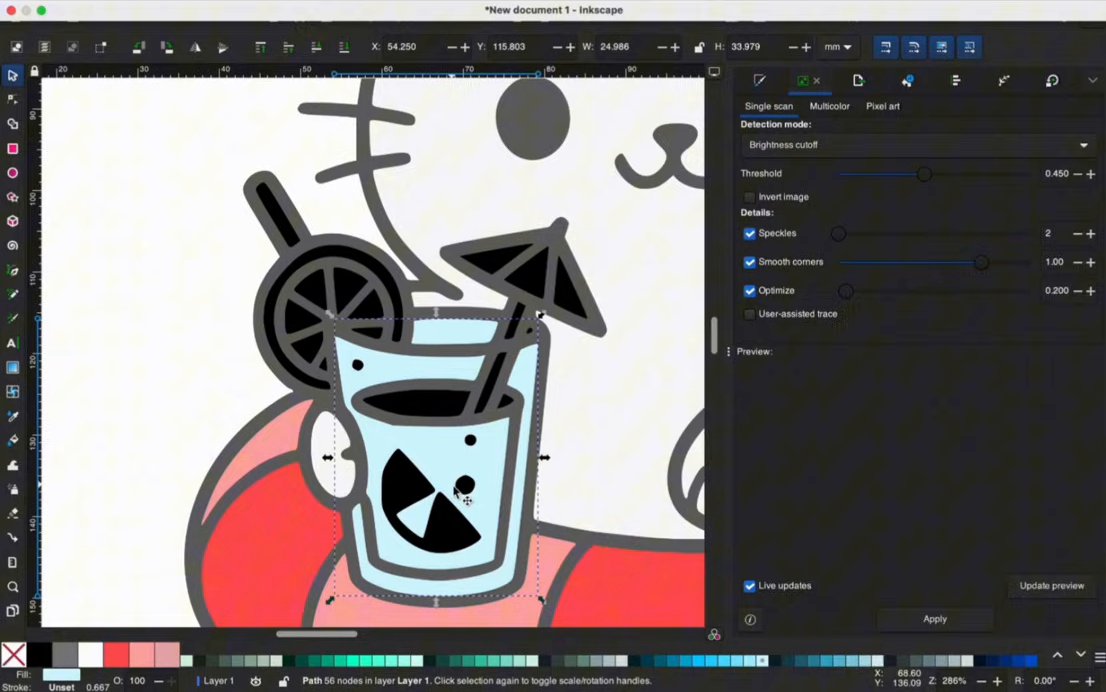This screenshot has width=1106, height=692.
Task: Uncheck the Speckles checkbox
Action: [749, 233]
